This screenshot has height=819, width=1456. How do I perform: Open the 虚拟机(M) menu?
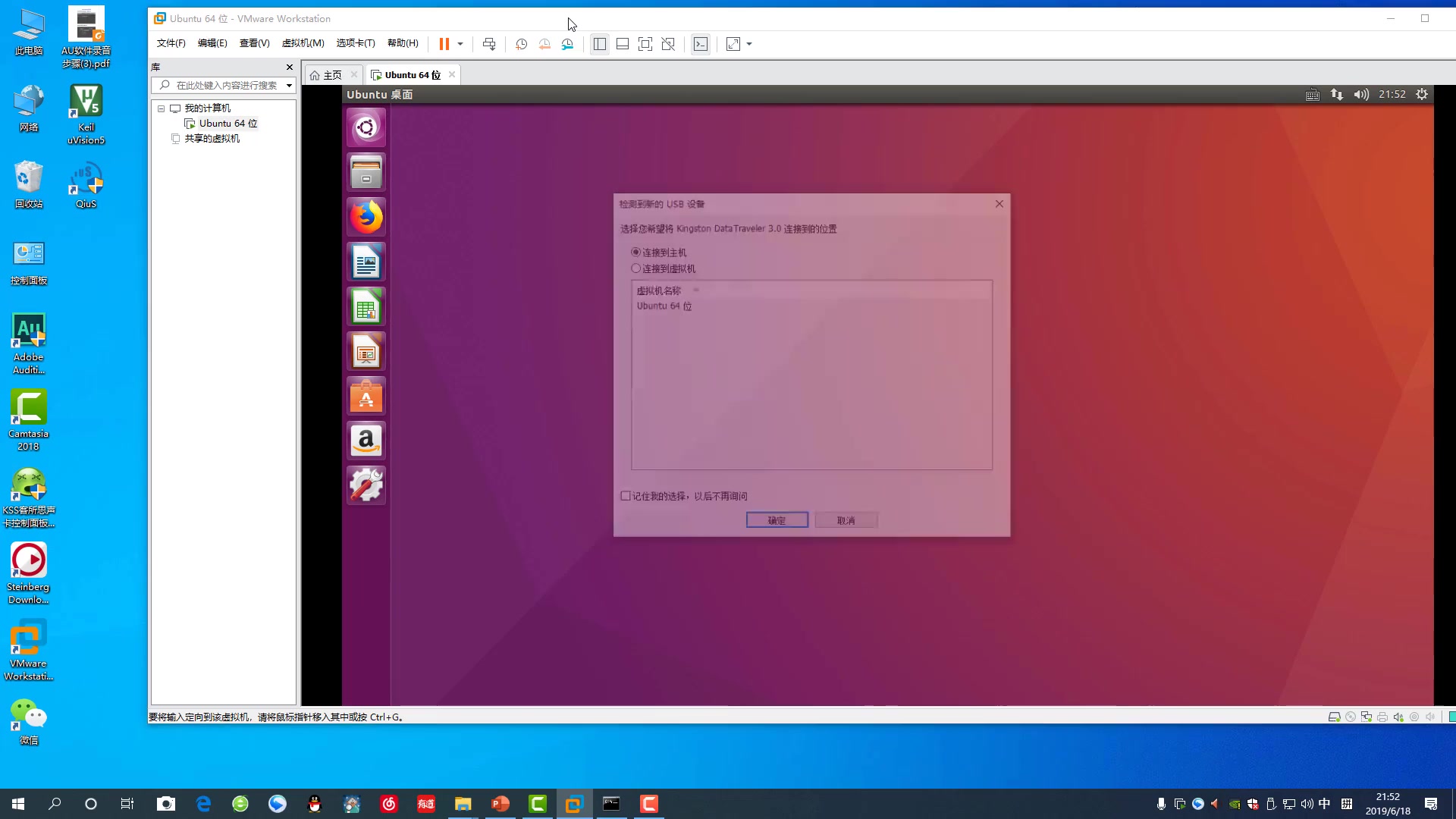(303, 43)
